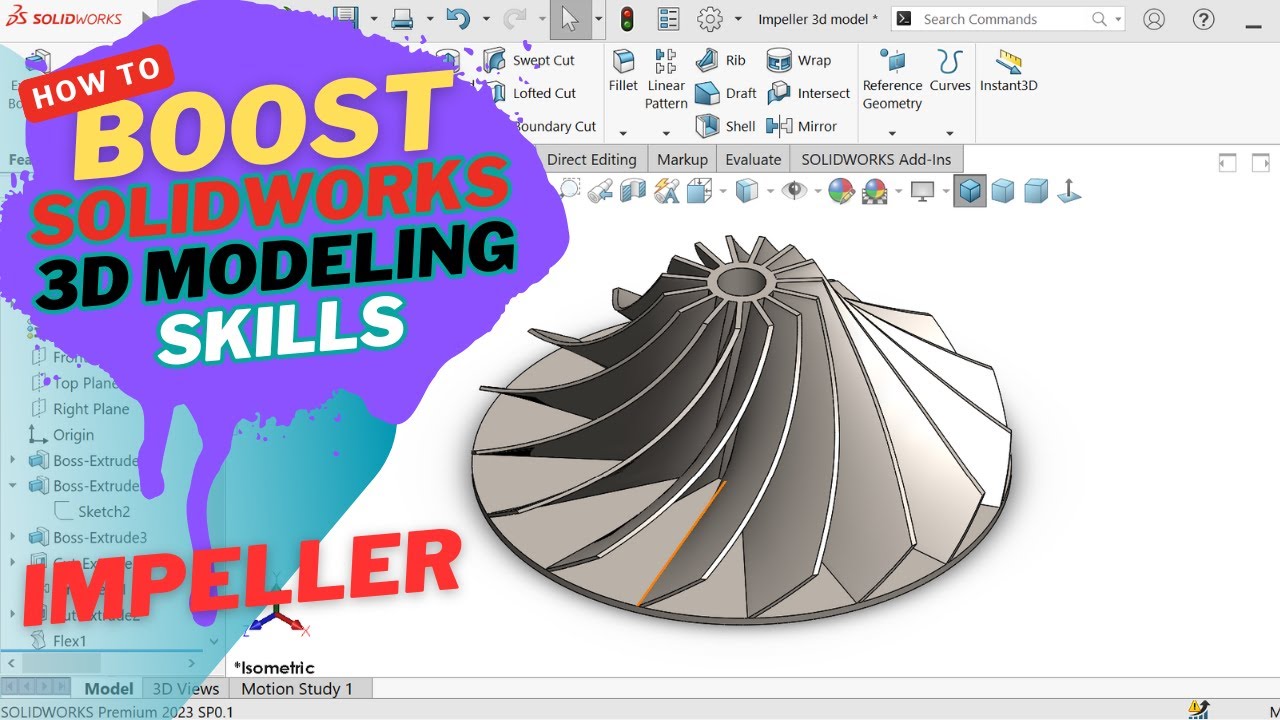Click the Normal To arrow icon
This screenshot has height=720, width=1280.
tap(1069, 191)
